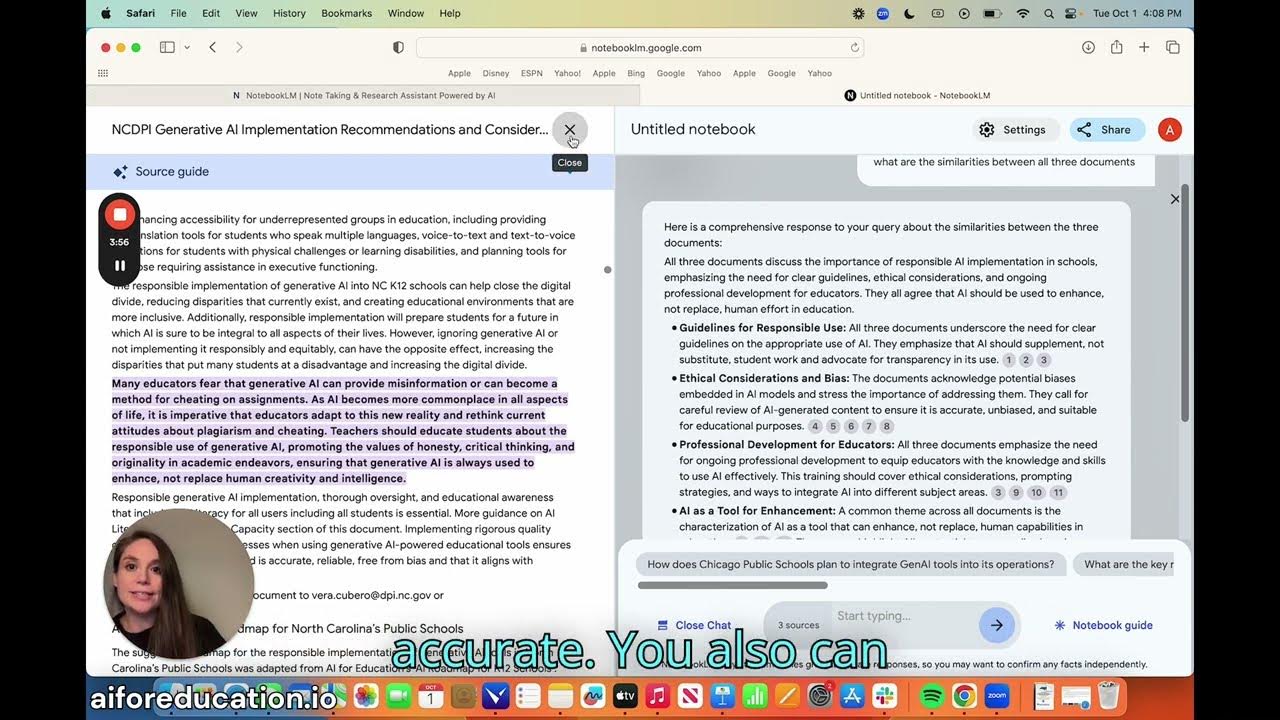Open the Zoom menu bar icon
Viewport: 1280px width, 720px height.
[x=883, y=13]
